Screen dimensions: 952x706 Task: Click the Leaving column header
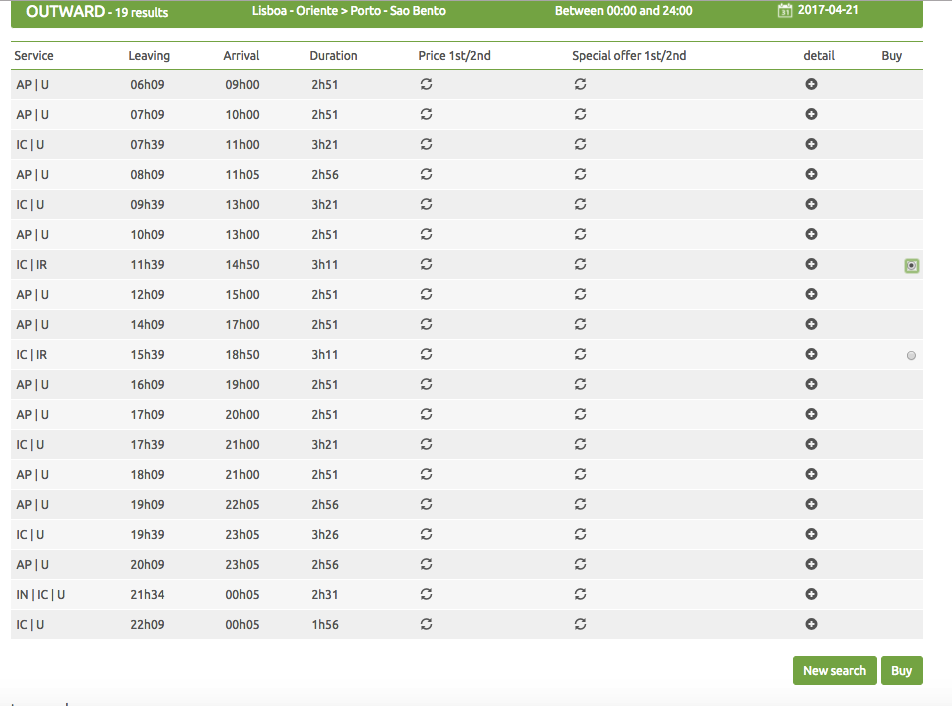149,56
